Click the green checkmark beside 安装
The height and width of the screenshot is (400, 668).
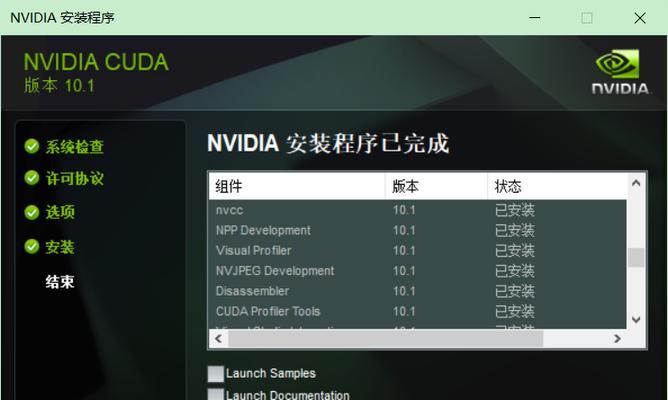coord(32,246)
